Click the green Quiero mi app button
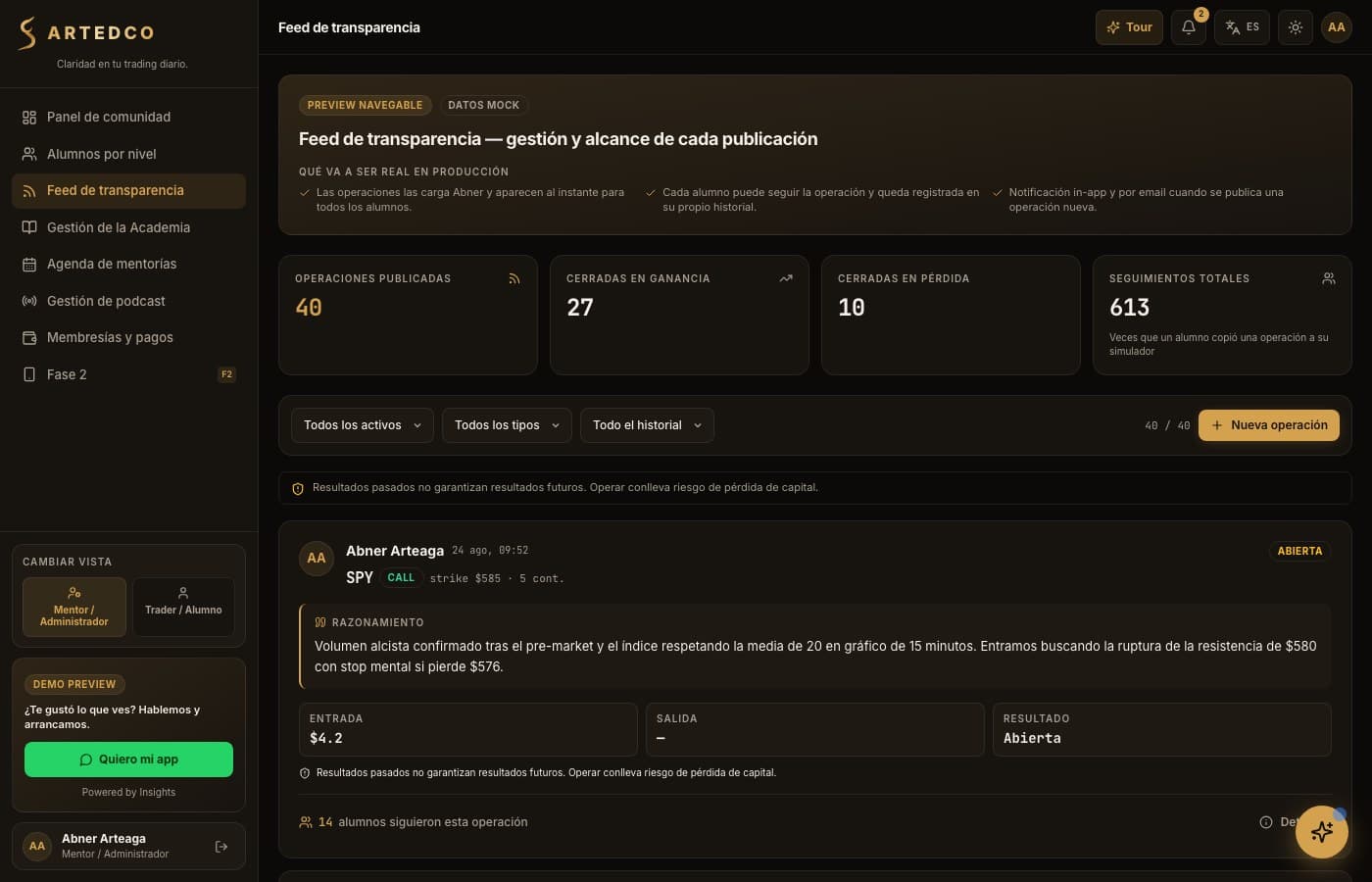The width and height of the screenshot is (1372, 882). tap(128, 759)
